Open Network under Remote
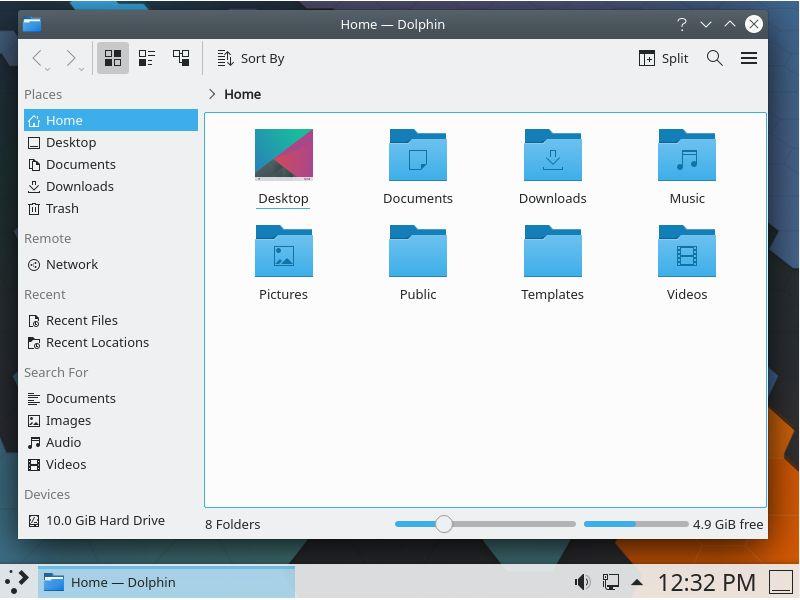This screenshot has width=800, height=600. (72, 264)
